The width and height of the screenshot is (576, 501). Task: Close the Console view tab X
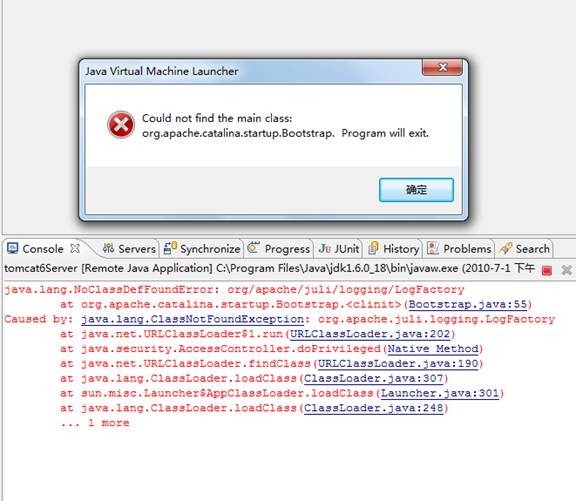(x=75, y=248)
